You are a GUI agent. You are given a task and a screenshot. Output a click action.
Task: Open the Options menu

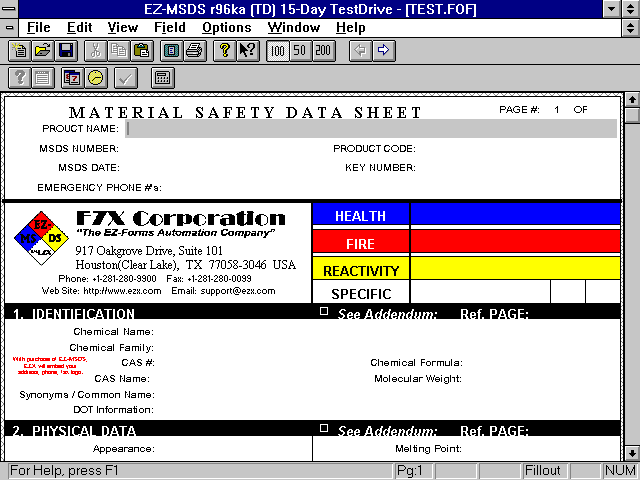click(x=226, y=27)
